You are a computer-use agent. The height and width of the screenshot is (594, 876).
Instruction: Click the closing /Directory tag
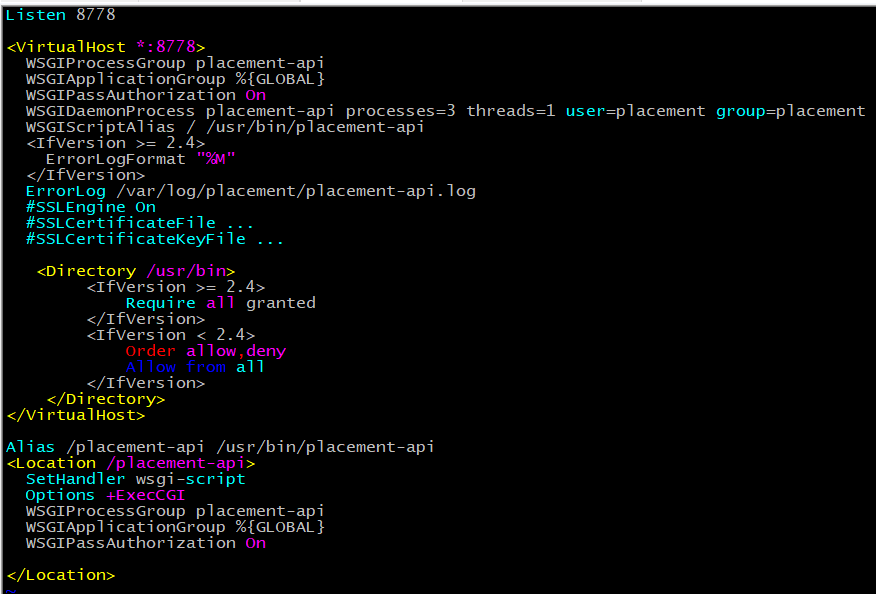point(106,399)
